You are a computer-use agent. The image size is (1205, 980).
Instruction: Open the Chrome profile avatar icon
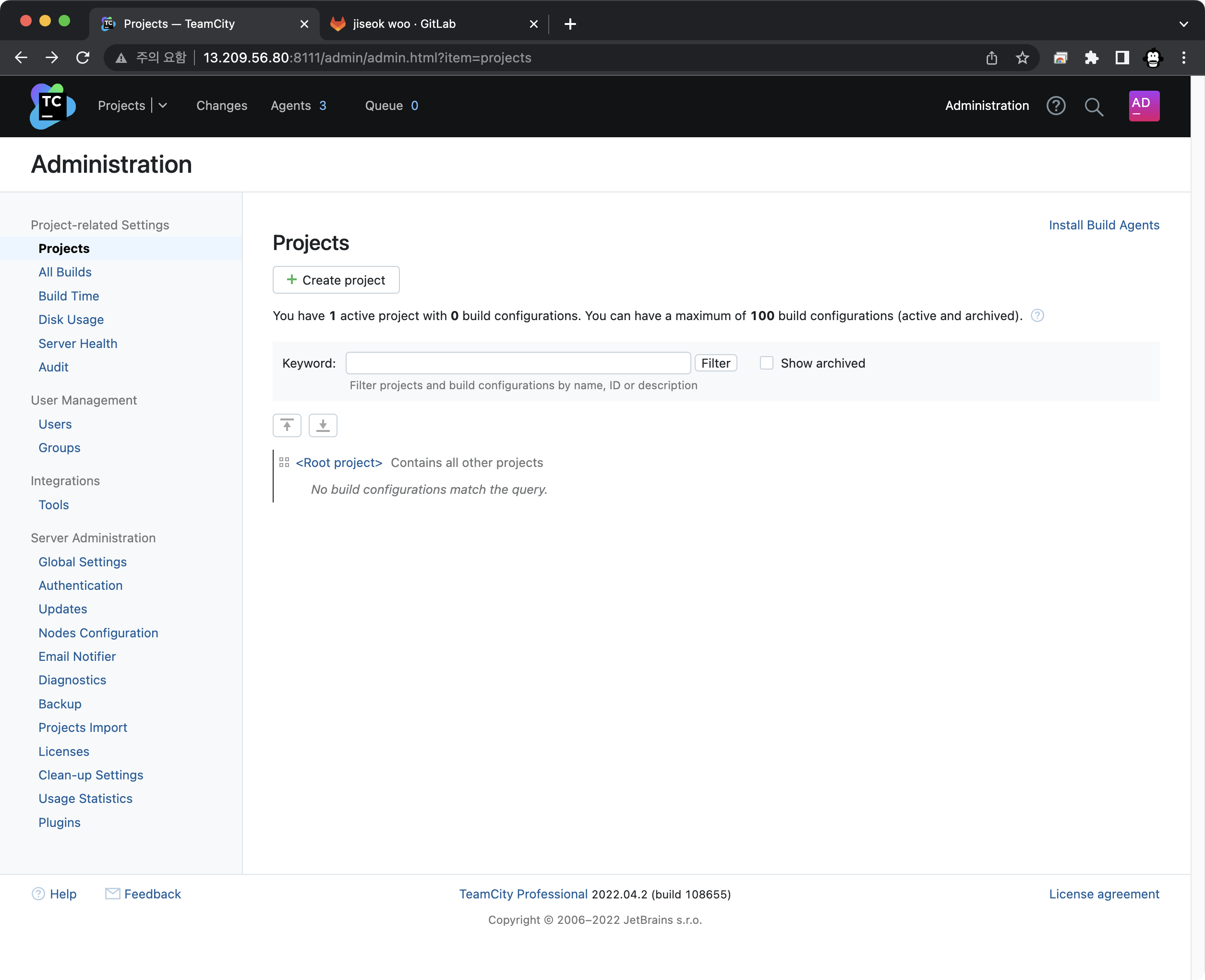coord(1153,58)
